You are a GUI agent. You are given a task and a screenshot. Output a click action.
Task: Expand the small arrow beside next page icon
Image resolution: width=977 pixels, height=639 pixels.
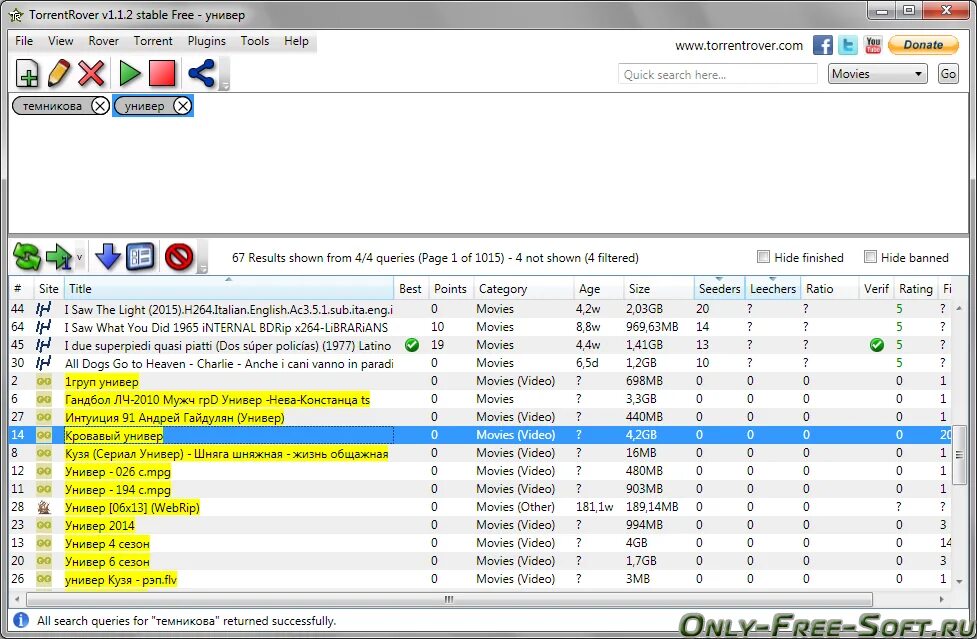pos(80,257)
